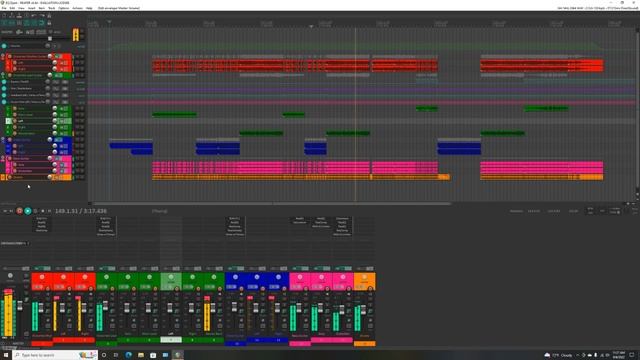Collapse the blue folder track
The width and height of the screenshot is (640, 360).
(x=2, y=140)
